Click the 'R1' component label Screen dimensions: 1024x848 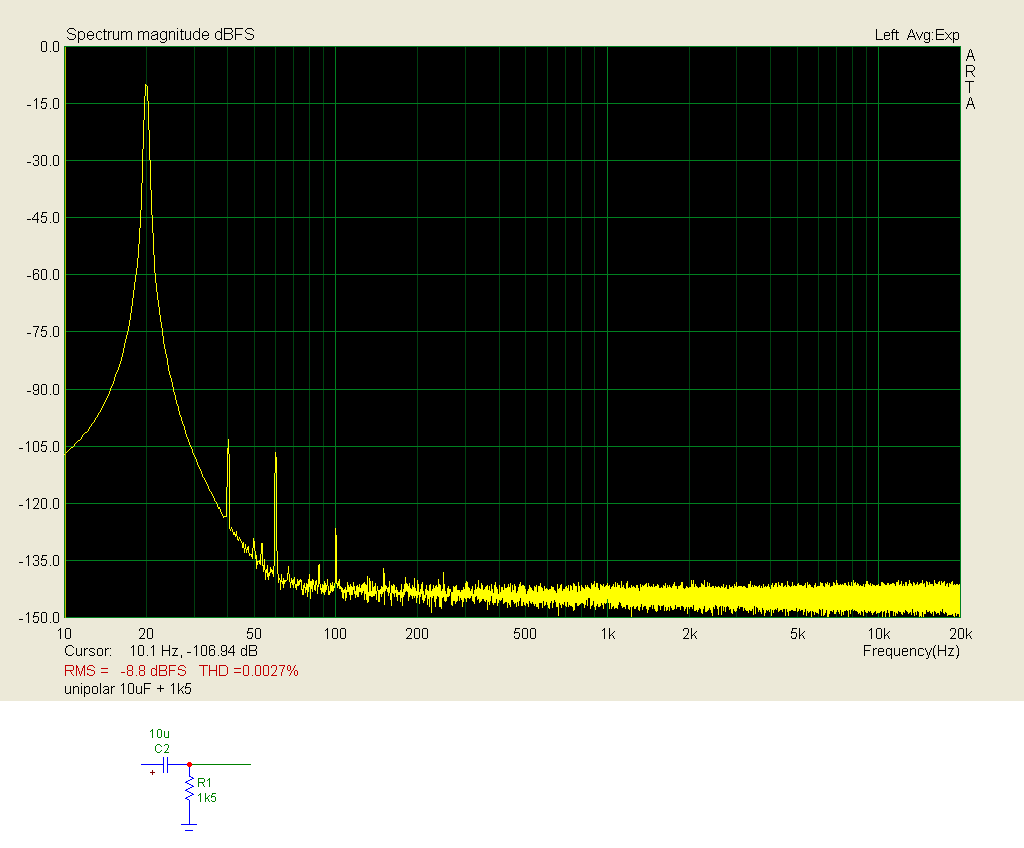[204, 783]
